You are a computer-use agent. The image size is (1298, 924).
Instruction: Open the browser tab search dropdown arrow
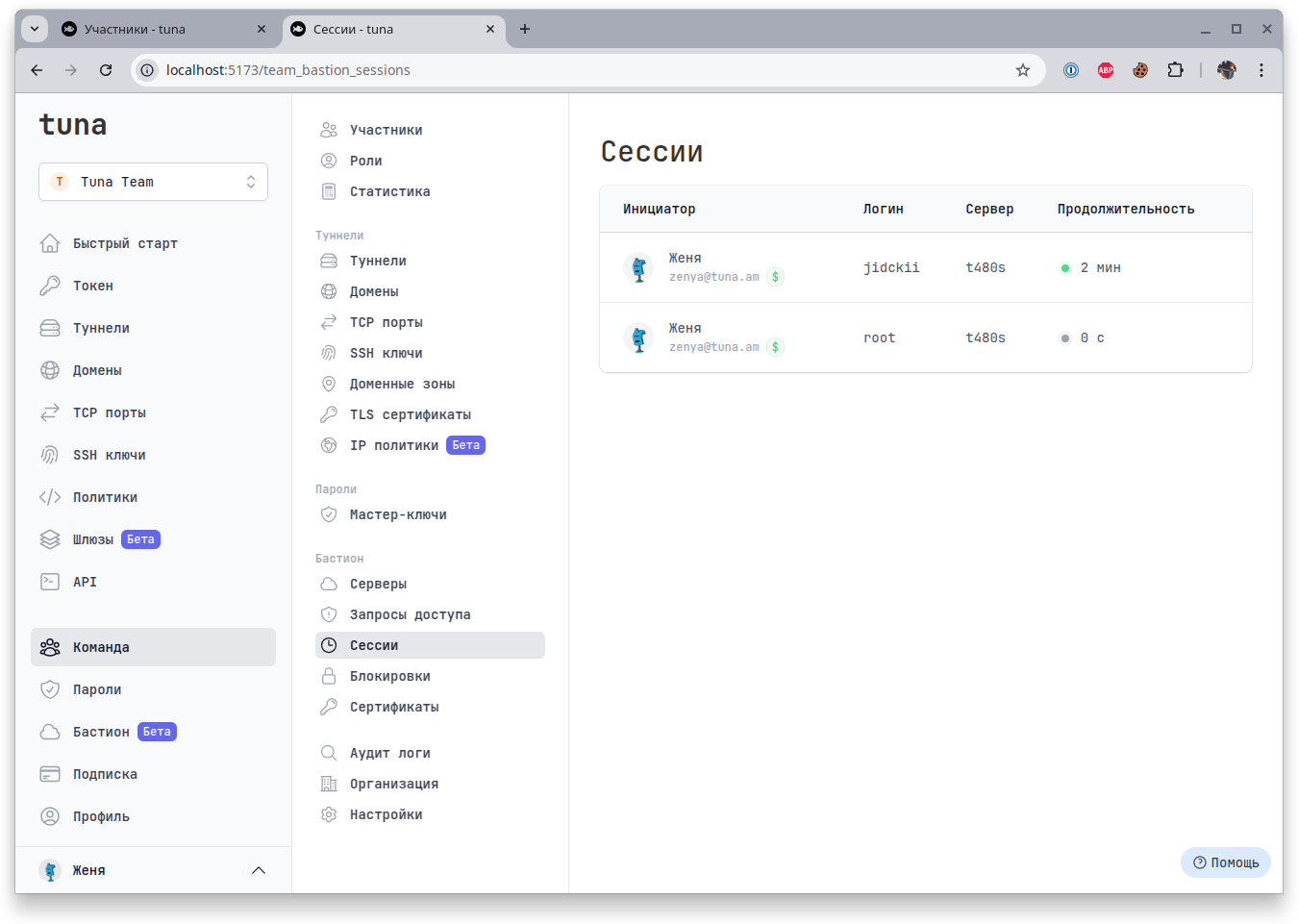pyautogui.click(x=35, y=29)
